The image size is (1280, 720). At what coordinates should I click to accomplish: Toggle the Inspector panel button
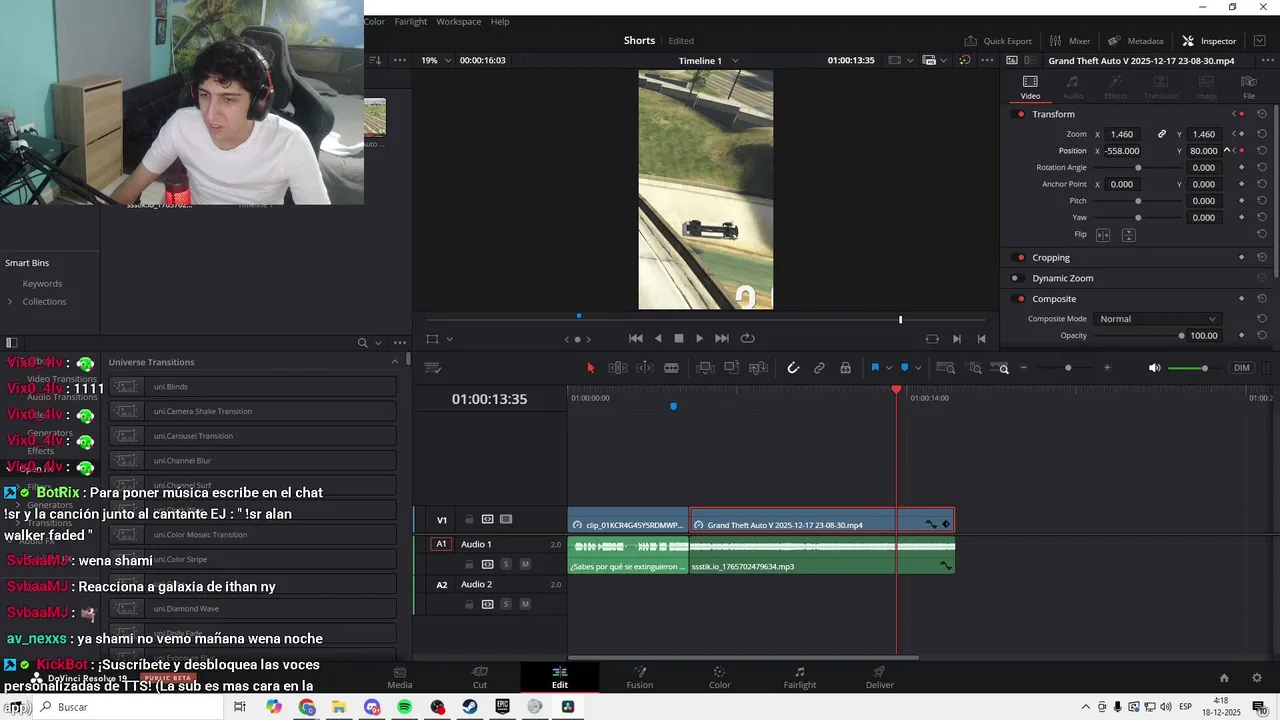[1209, 41]
